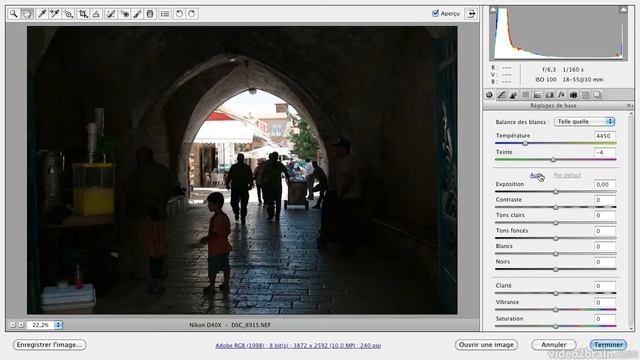Click the Exposition value field 0,00
The height and width of the screenshot is (360, 640).
(604, 184)
